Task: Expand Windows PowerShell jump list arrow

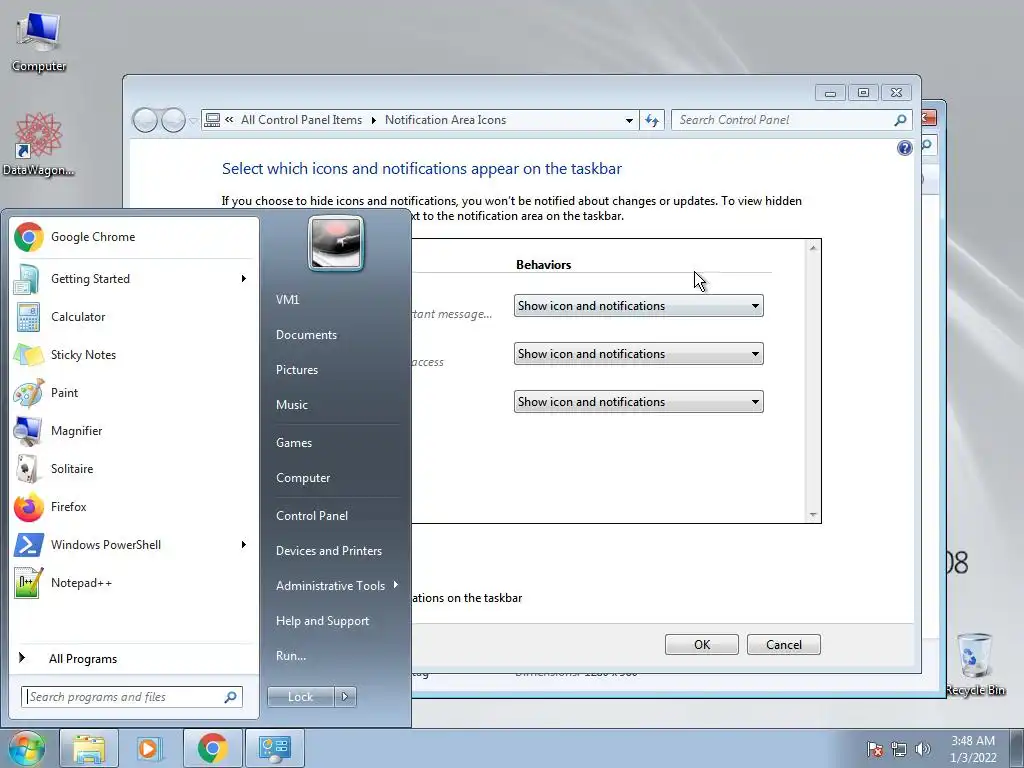Action: (x=244, y=545)
